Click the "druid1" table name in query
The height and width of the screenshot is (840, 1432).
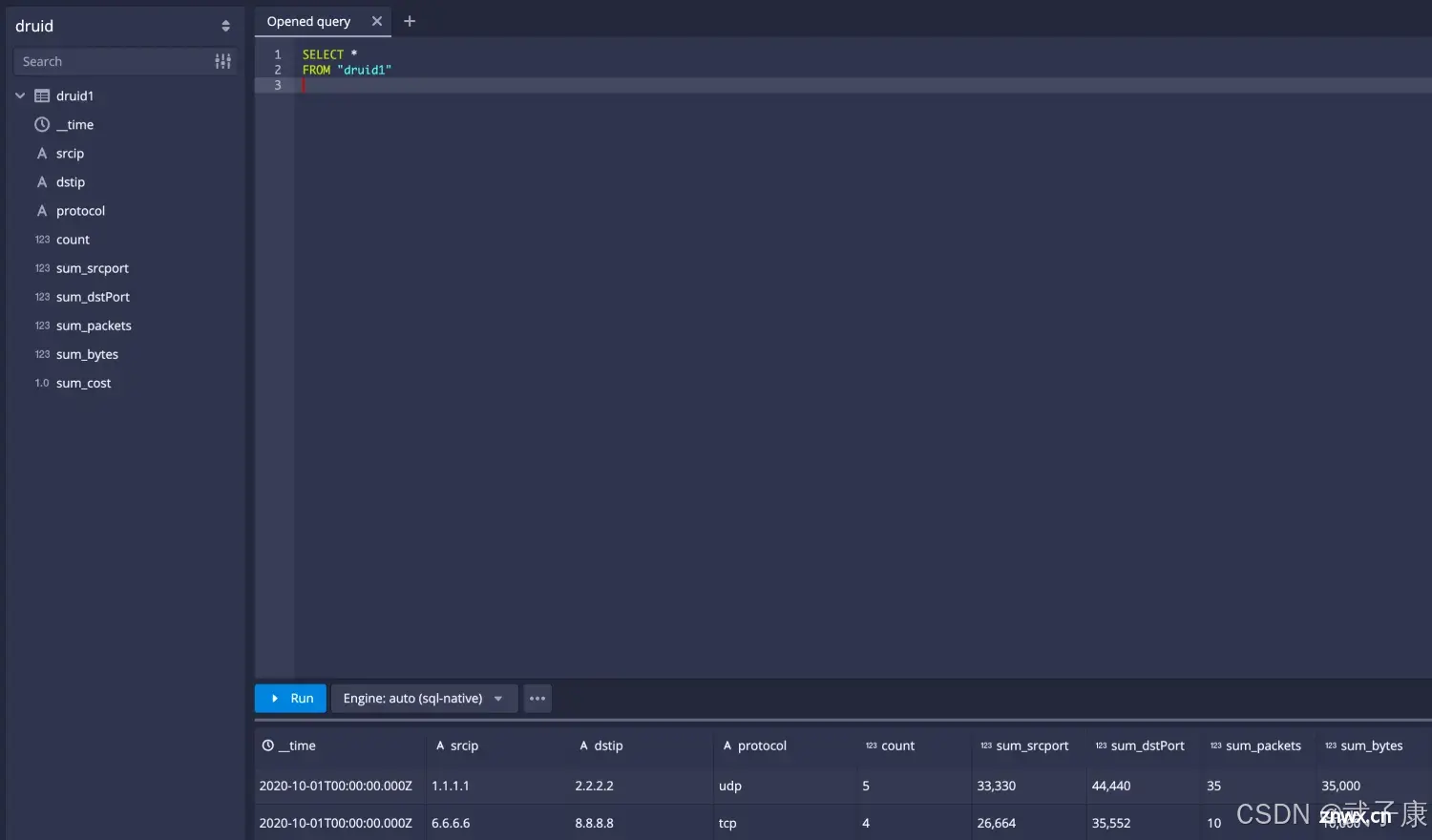(x=364, y=70)
